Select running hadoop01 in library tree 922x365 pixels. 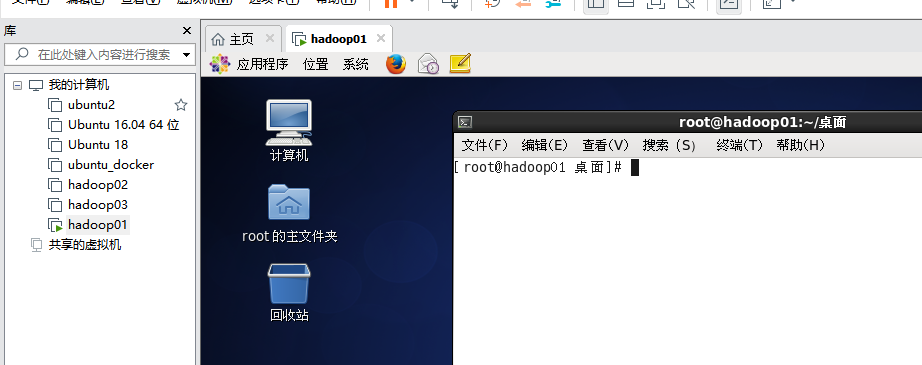98,225
